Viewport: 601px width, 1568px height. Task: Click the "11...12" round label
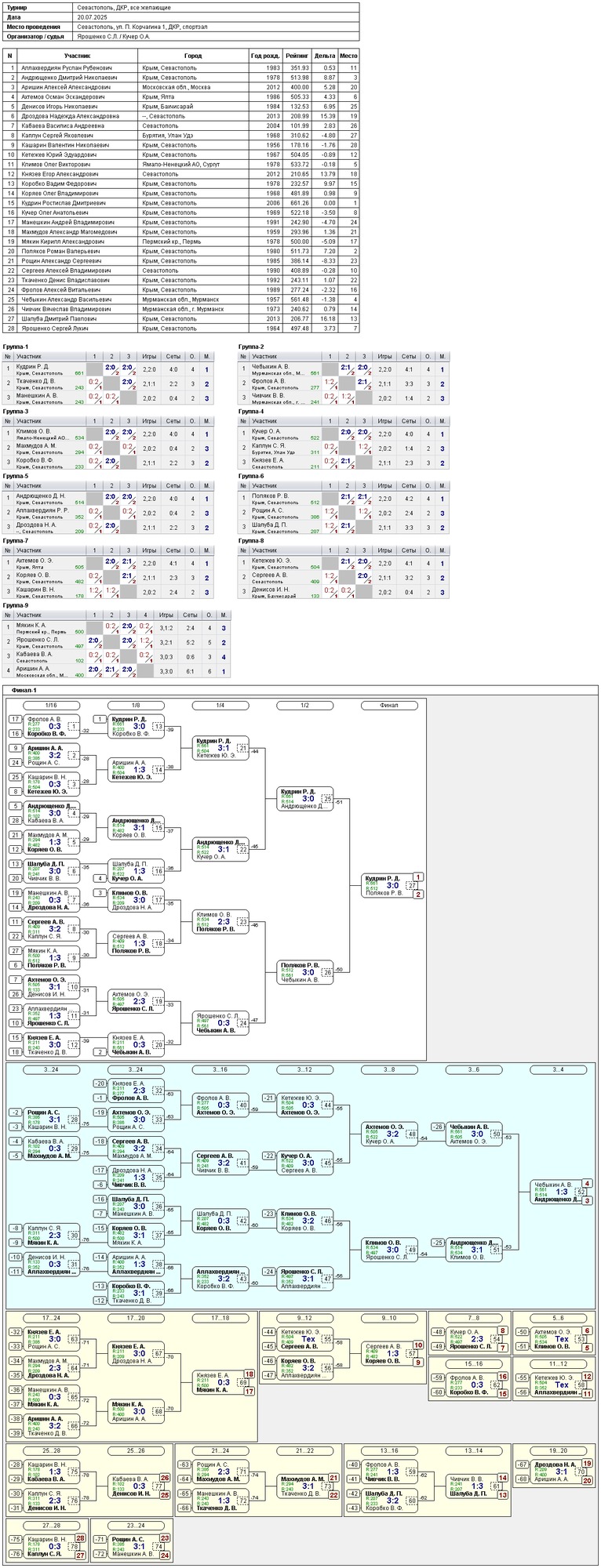coord(558,1365)
